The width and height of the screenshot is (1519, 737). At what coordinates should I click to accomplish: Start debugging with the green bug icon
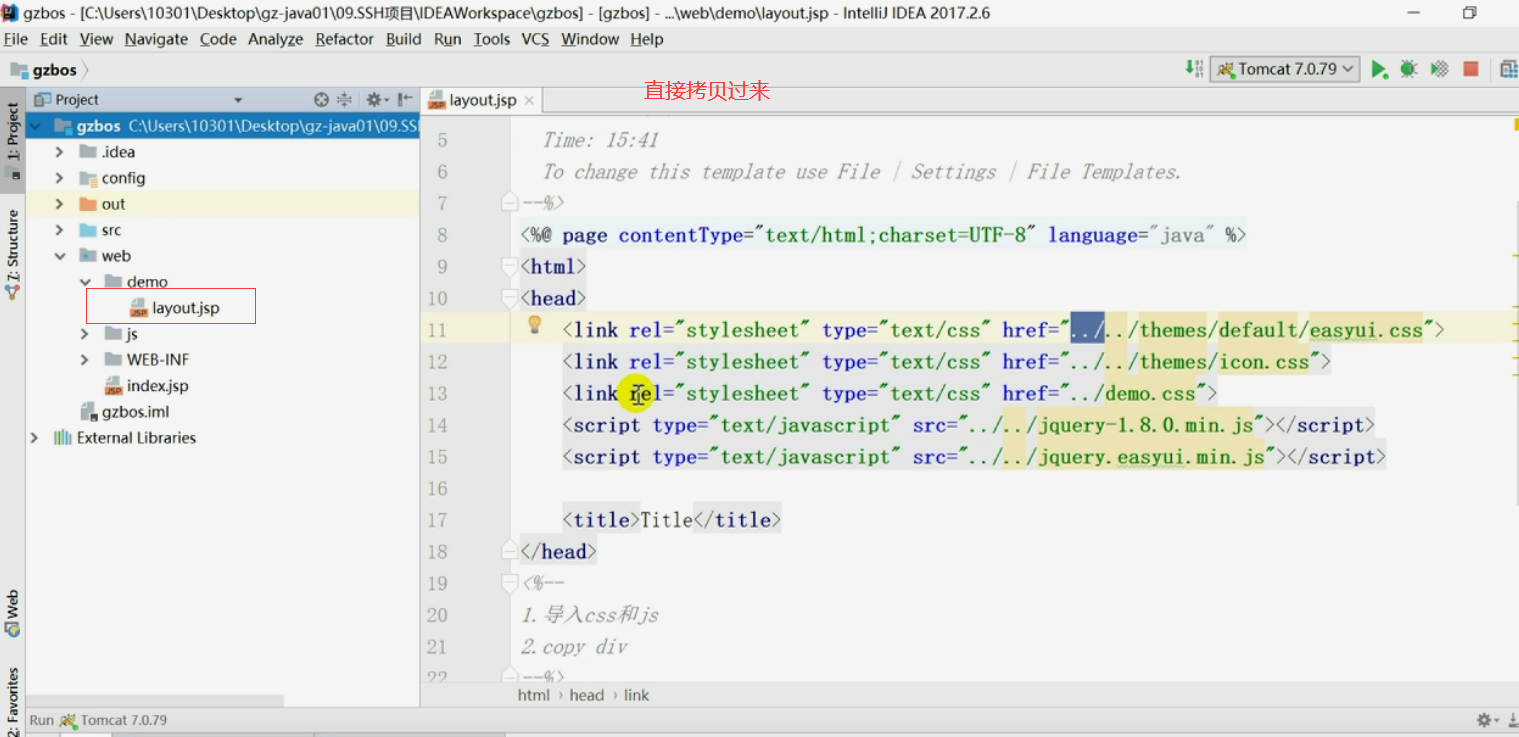point(1408,69)
